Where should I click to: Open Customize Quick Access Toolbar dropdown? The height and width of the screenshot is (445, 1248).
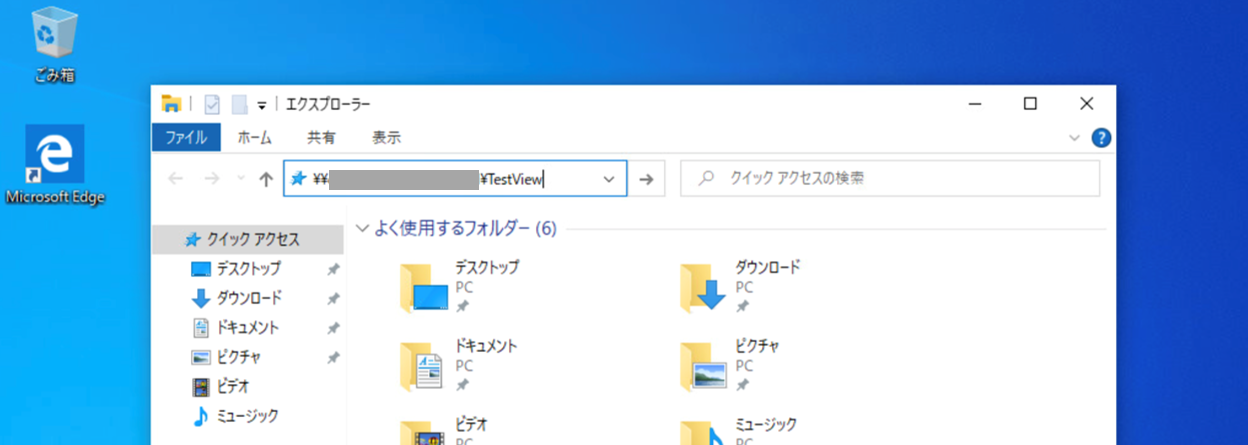(262, 105)
